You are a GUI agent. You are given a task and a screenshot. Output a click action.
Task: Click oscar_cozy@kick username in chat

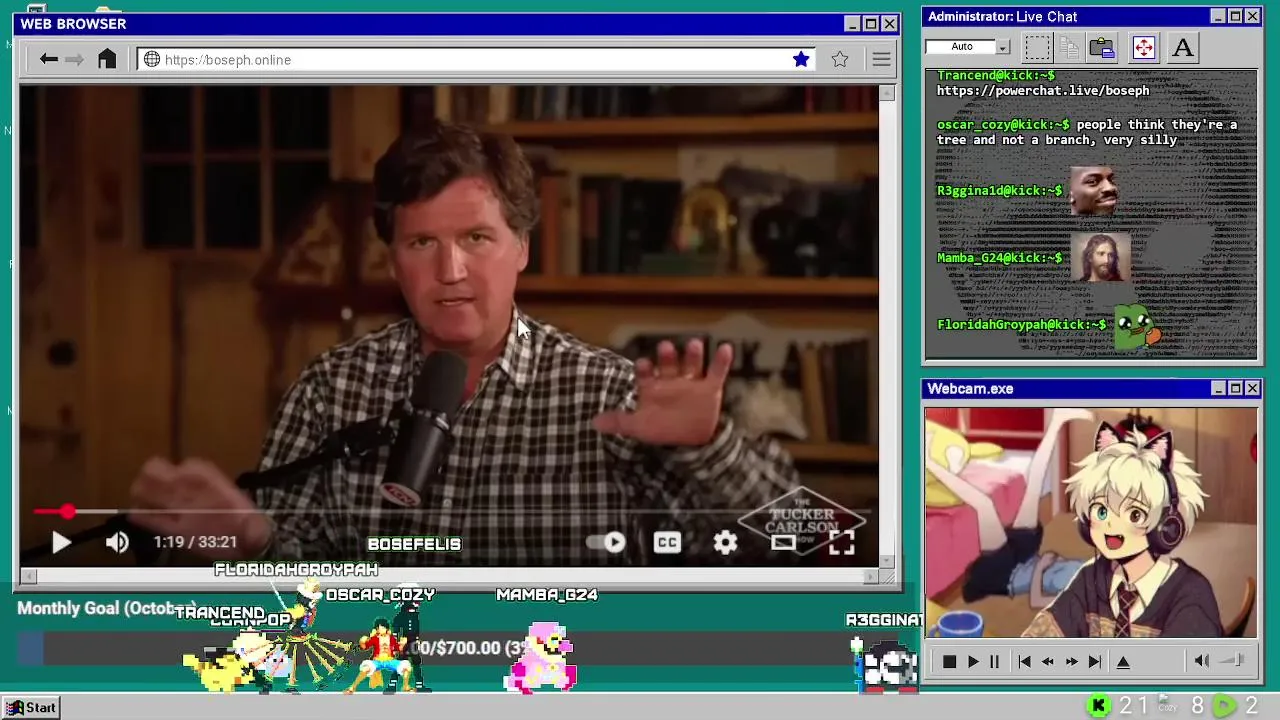coord(1003,125)
